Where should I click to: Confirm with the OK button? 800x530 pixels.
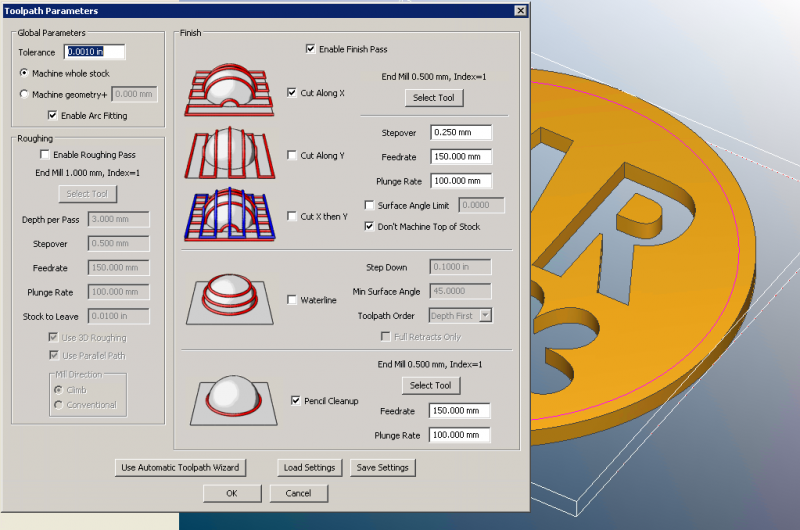pyautogui.click(x=232, y=493)
